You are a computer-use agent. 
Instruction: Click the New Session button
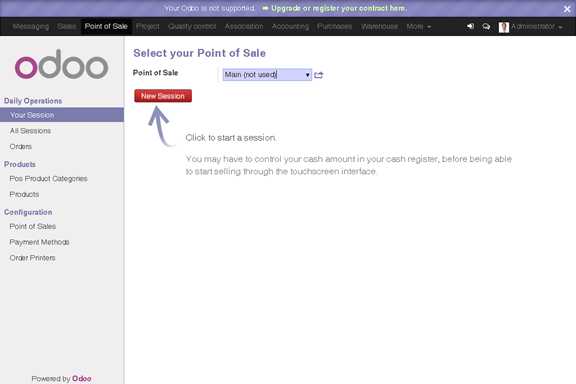pyautogui.click(x=163, y=96)
